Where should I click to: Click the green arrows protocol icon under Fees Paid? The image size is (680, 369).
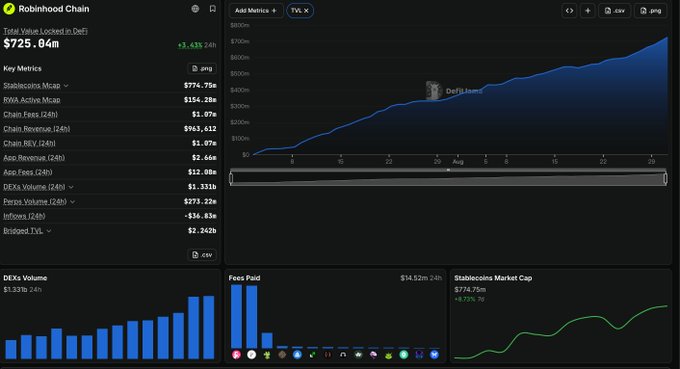(312, 355)
